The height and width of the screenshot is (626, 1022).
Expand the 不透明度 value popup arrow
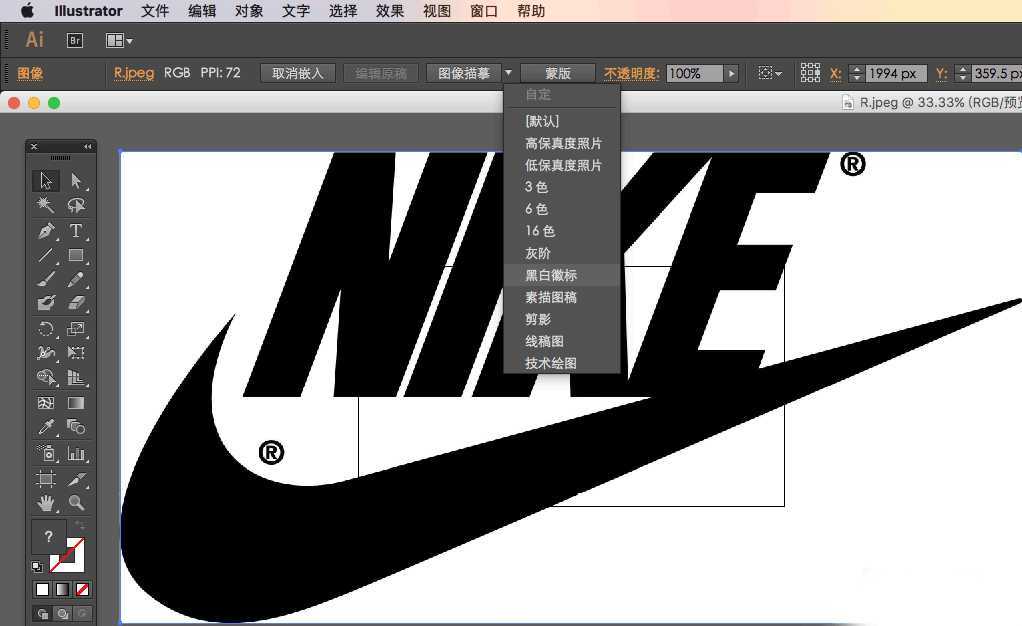tap(731, 73)
